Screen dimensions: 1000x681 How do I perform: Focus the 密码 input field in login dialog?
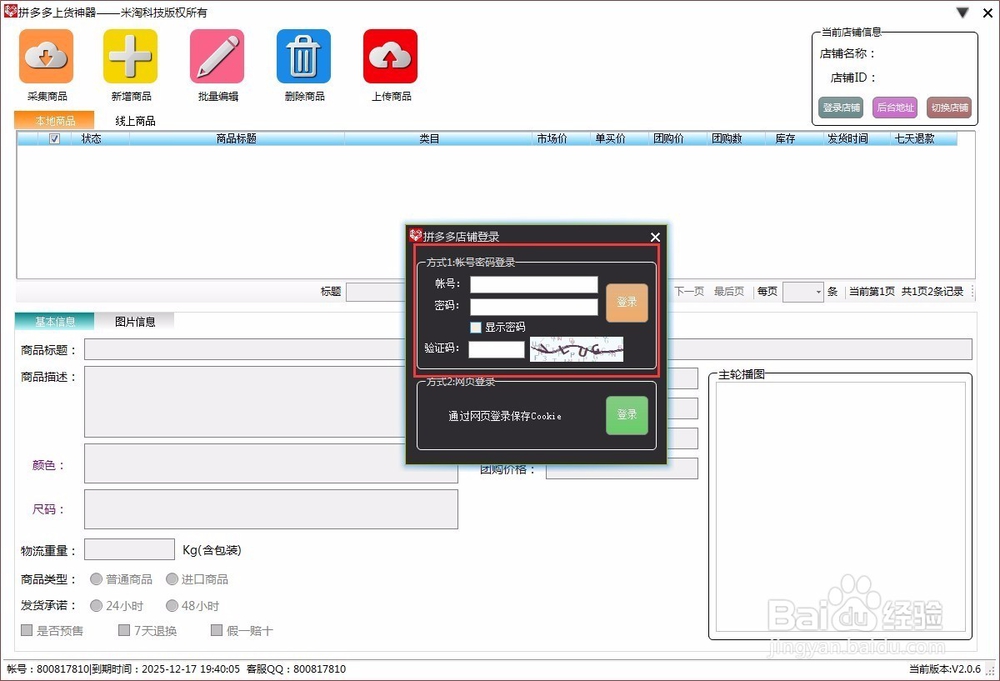pos(534,307)
